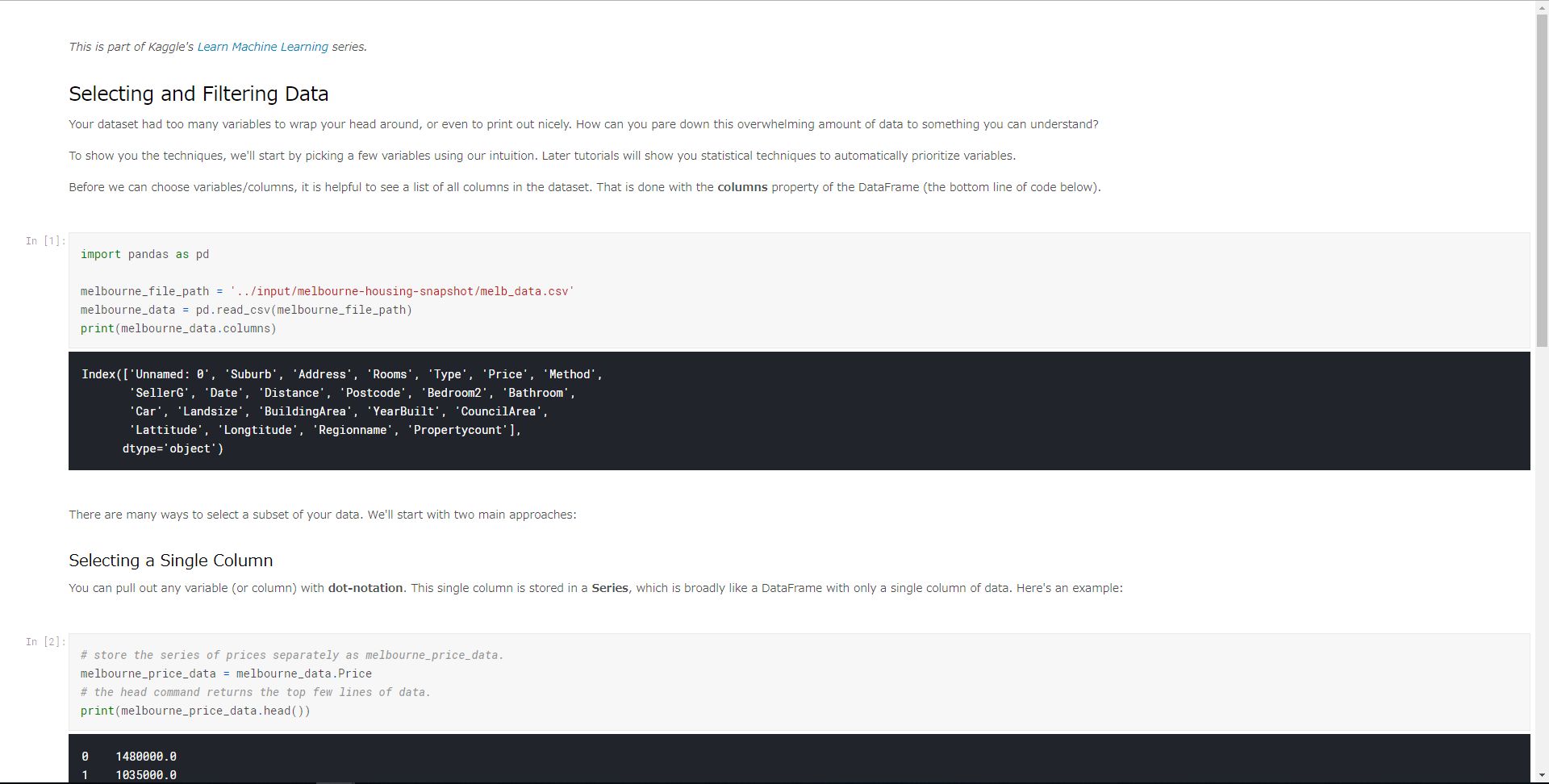Select the Selecting a Single Column heading
The height and width of the screenshot is (784, 1549).
pyautogui.click(x=170, y=560)
